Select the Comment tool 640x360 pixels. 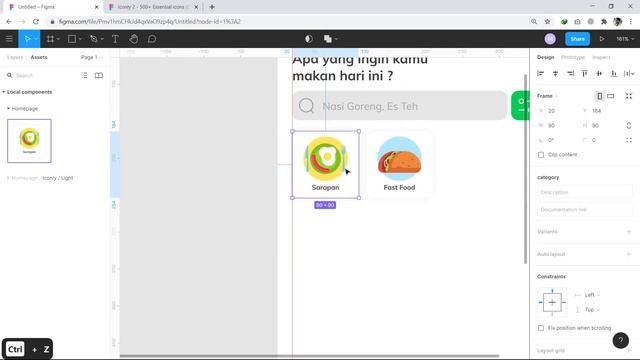click(152, 39)
